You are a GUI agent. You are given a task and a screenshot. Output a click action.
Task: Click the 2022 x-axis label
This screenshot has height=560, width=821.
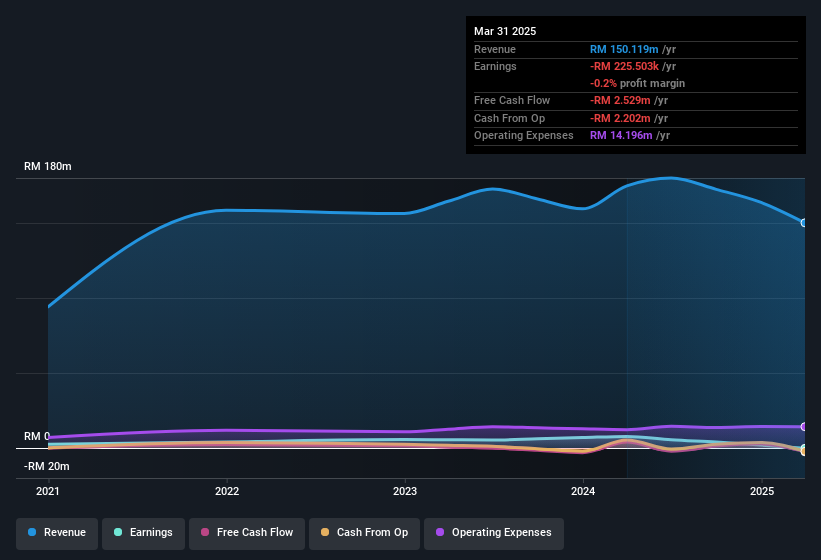[227, 491]
